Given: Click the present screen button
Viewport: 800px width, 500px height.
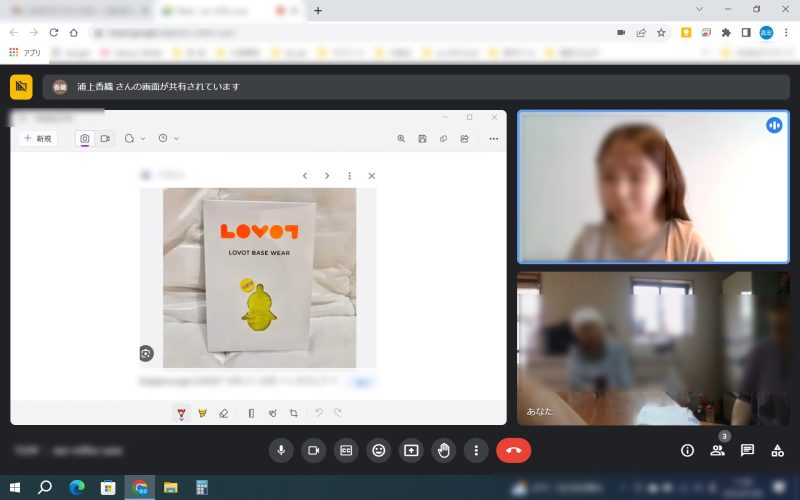Looking at the screenshot, I should pos(411,450).
